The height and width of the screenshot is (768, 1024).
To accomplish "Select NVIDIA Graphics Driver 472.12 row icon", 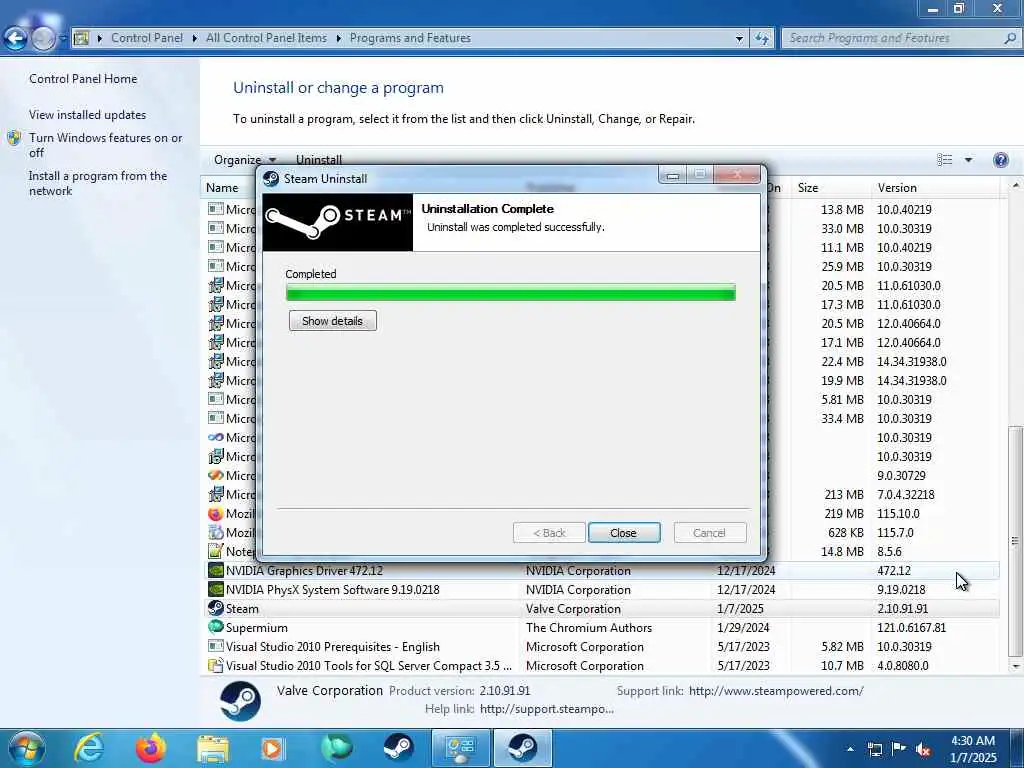I will [x=216, y=570].
